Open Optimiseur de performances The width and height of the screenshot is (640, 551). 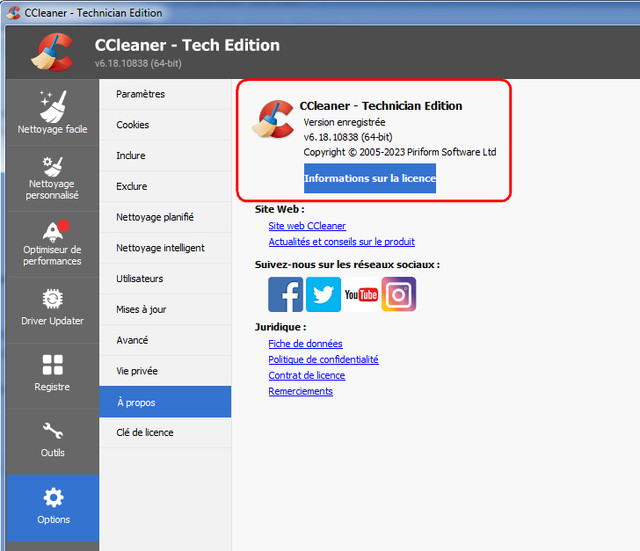click(53, 244)
